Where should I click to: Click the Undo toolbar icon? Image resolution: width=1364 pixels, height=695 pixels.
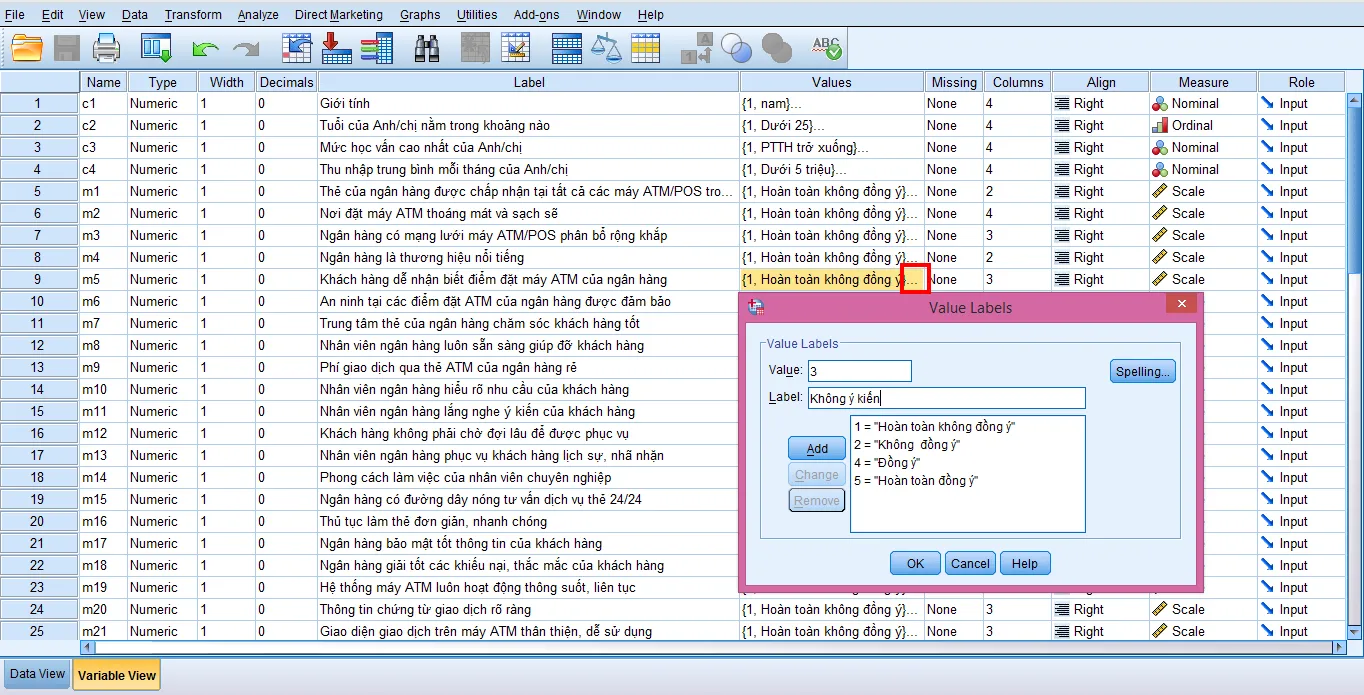coord(205,47)
